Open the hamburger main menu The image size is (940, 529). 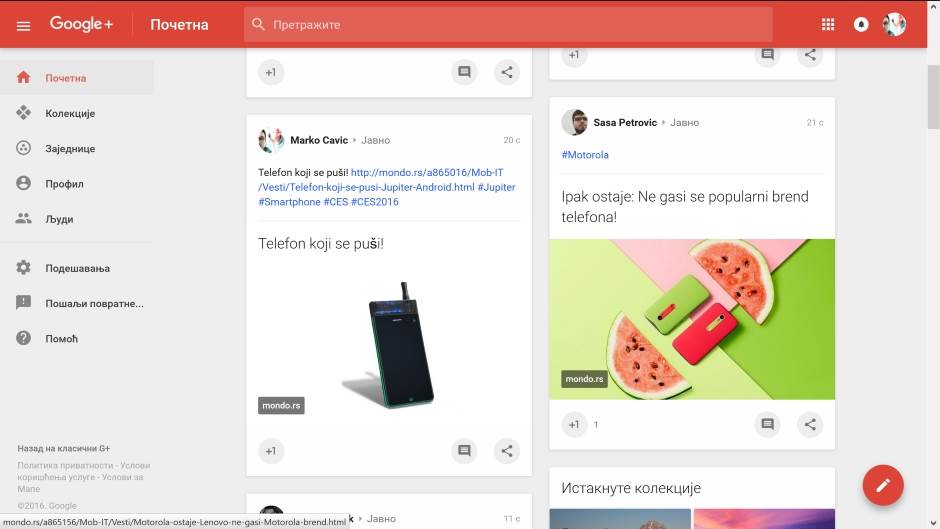23,25
